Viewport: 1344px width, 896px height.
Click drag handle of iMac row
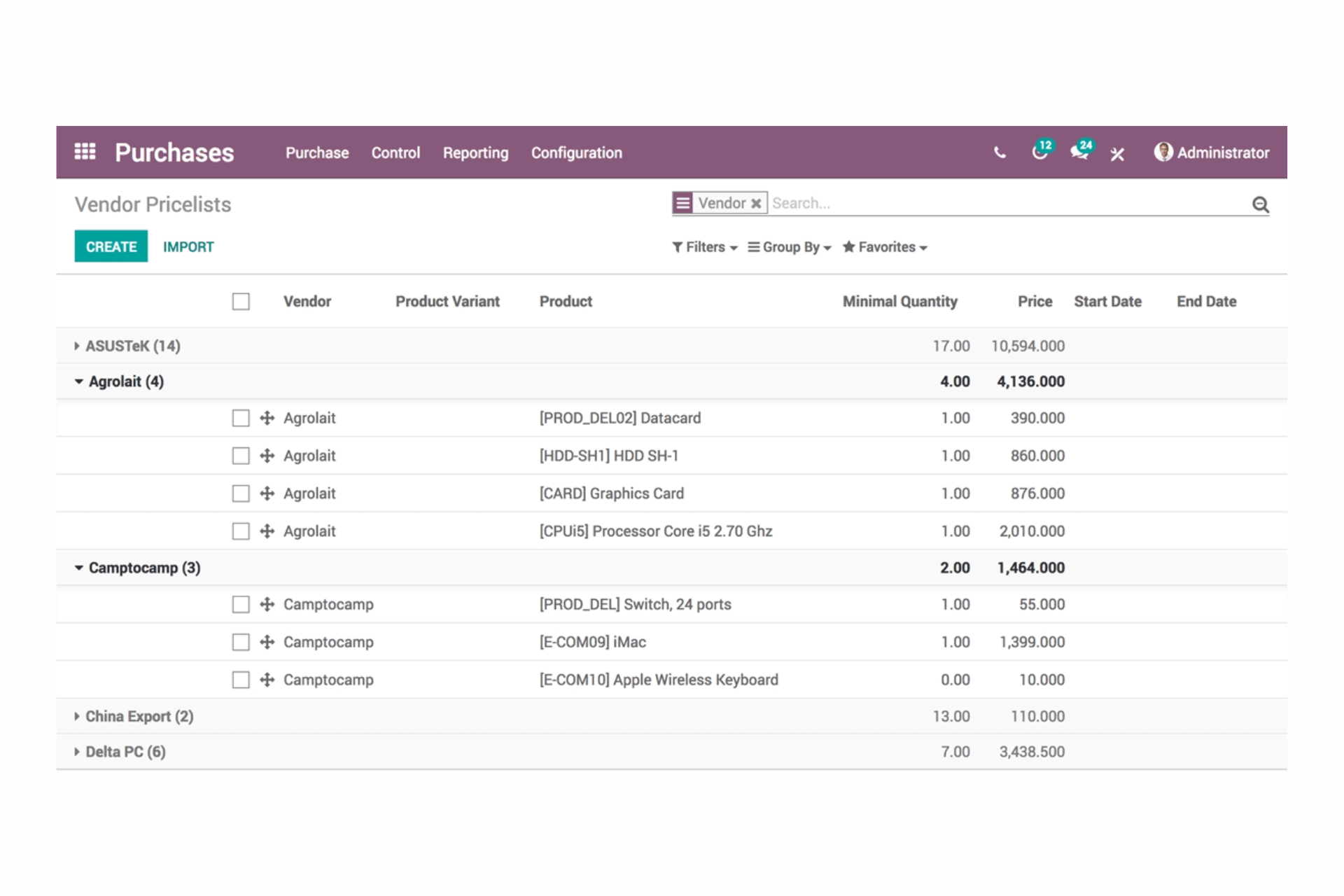pos(267,642)
